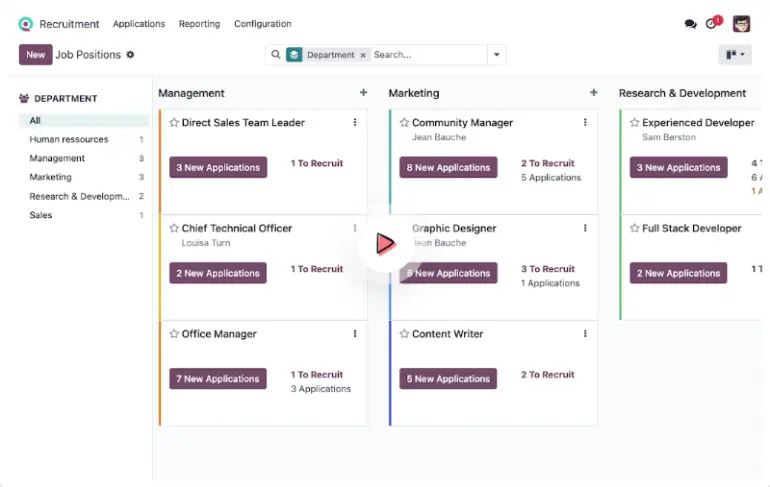This screenshot has width=770, height=487.
Task: Open the Reporting menu
Action: pyautogui.click(x=199, y=24)
